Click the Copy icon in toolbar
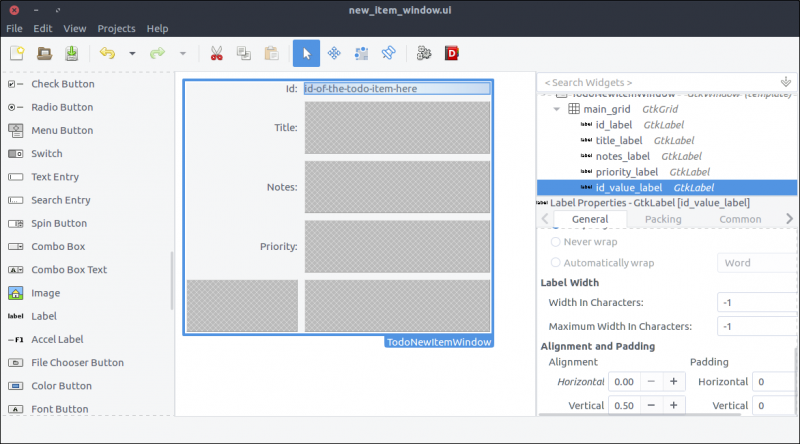Screen dimensions: 800x444 (x=243, y=53)
